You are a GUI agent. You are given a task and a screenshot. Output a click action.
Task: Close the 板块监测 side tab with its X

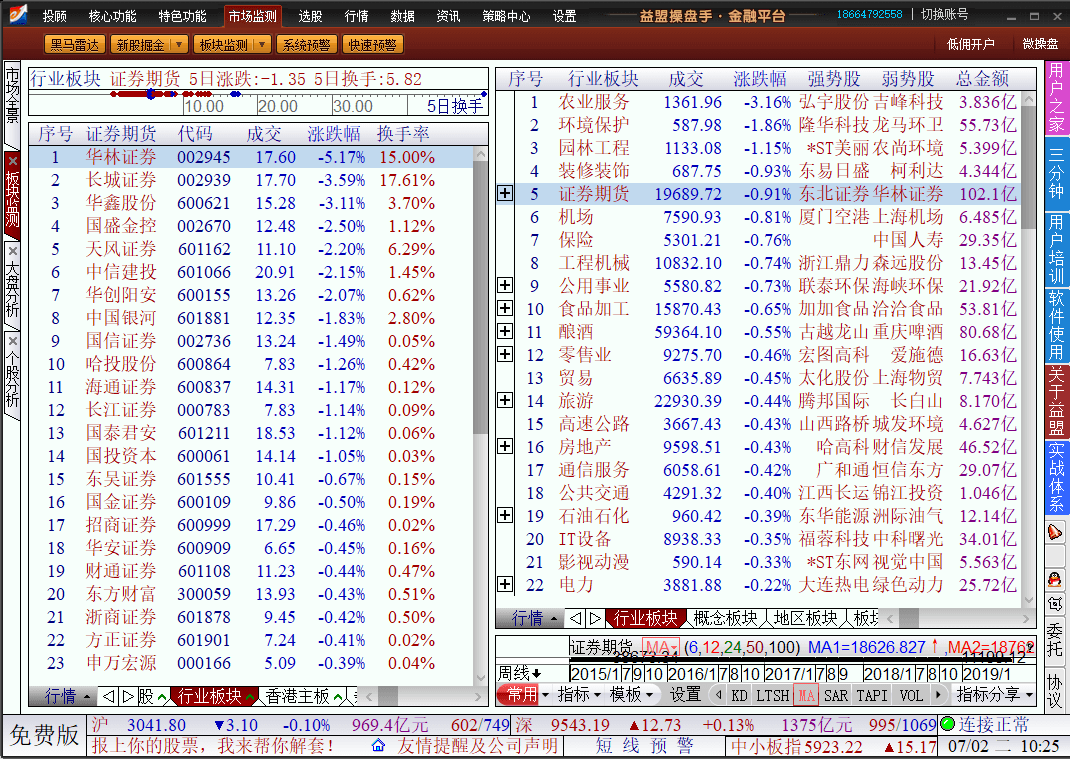point(12,161)
